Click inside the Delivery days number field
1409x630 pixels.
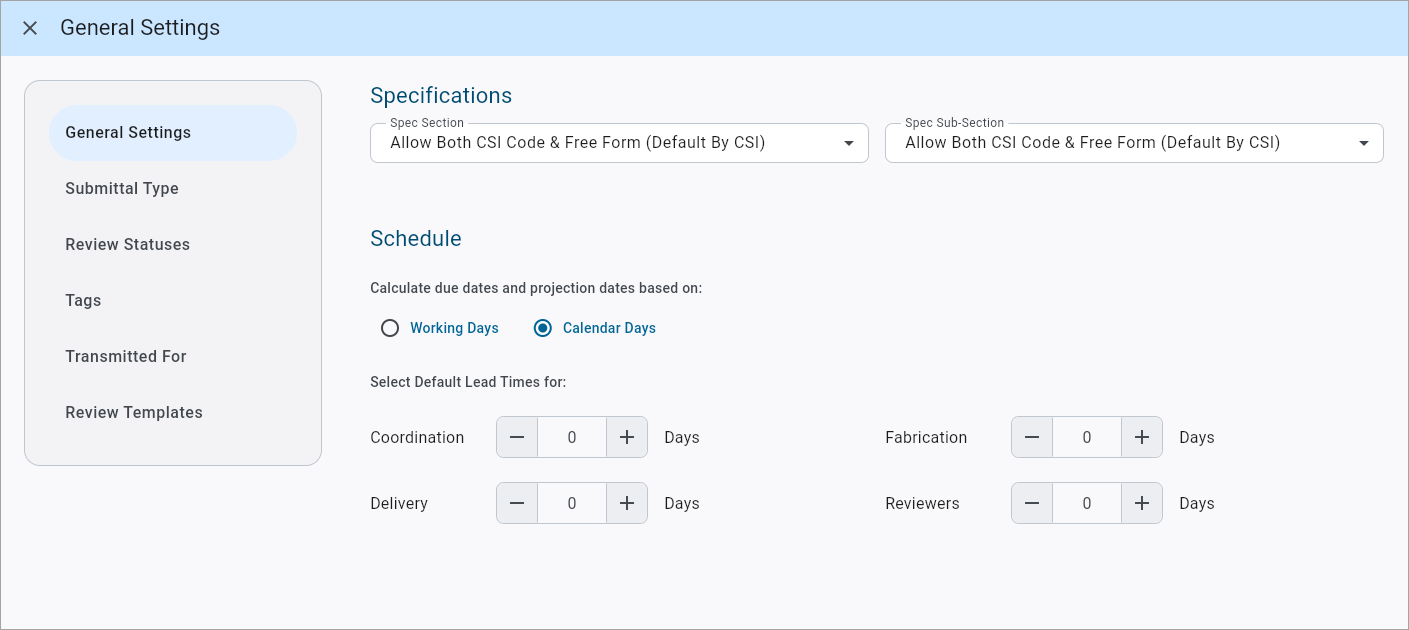[572, 503]
